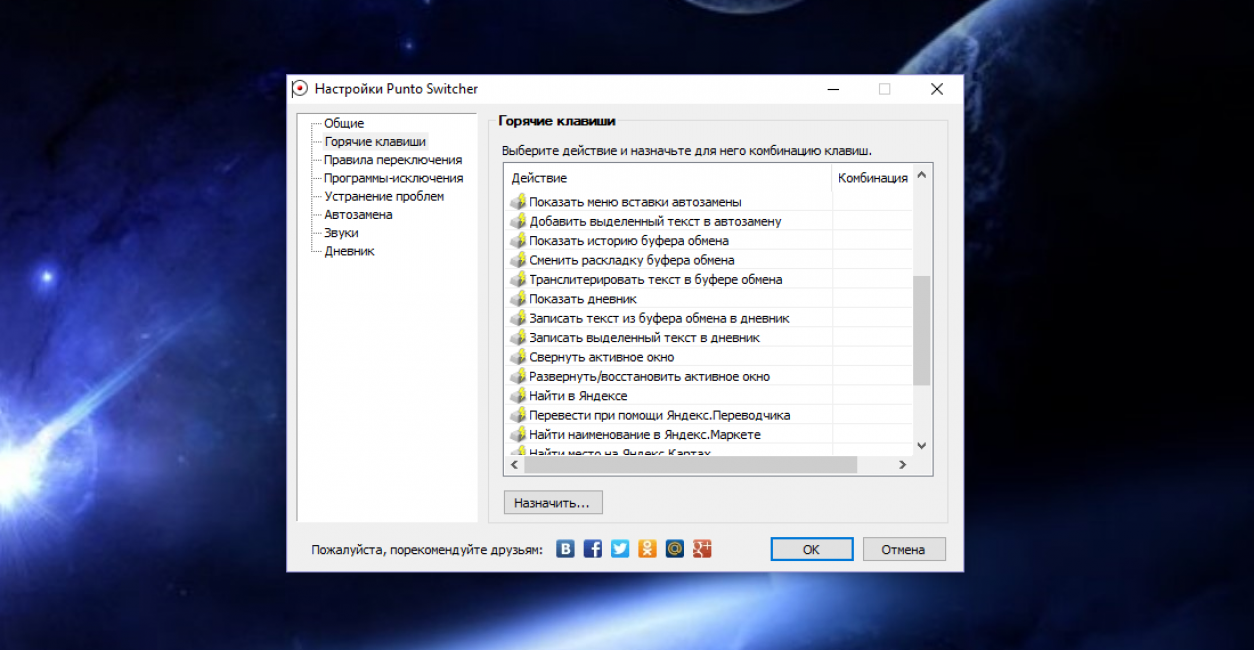Open the 'Автозамена' section
1254x650 pixels.
(358, 214)
